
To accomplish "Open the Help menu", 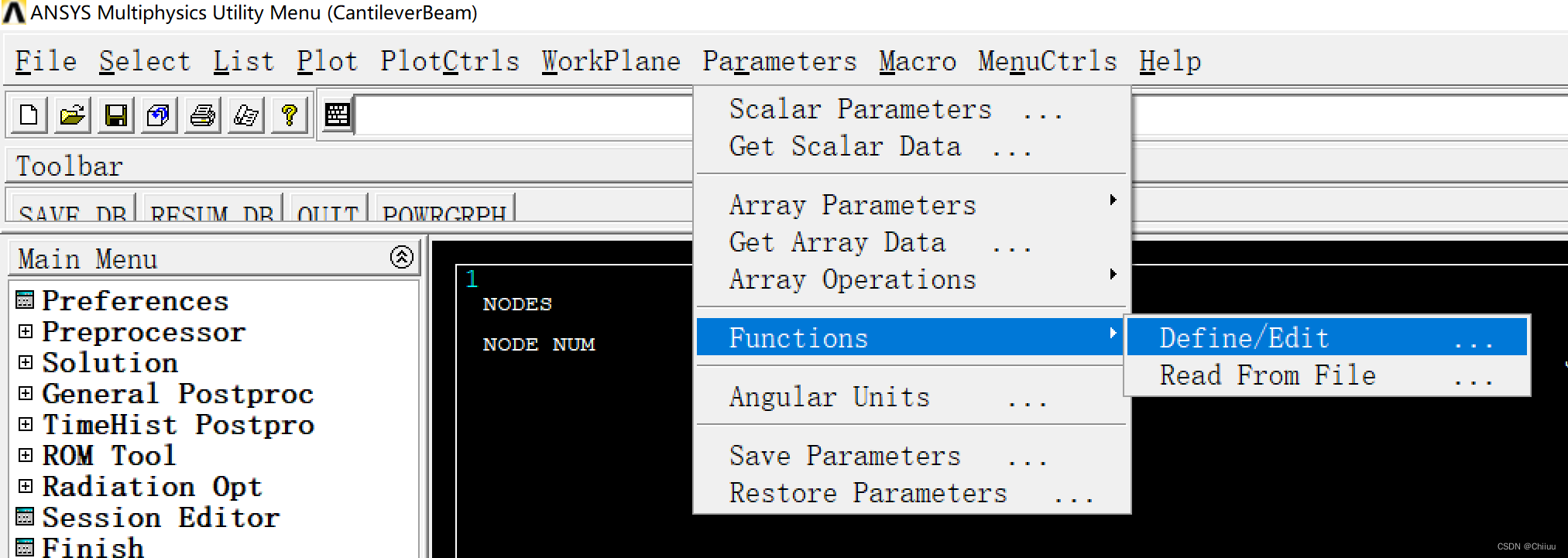I will tap(1170, 61).
